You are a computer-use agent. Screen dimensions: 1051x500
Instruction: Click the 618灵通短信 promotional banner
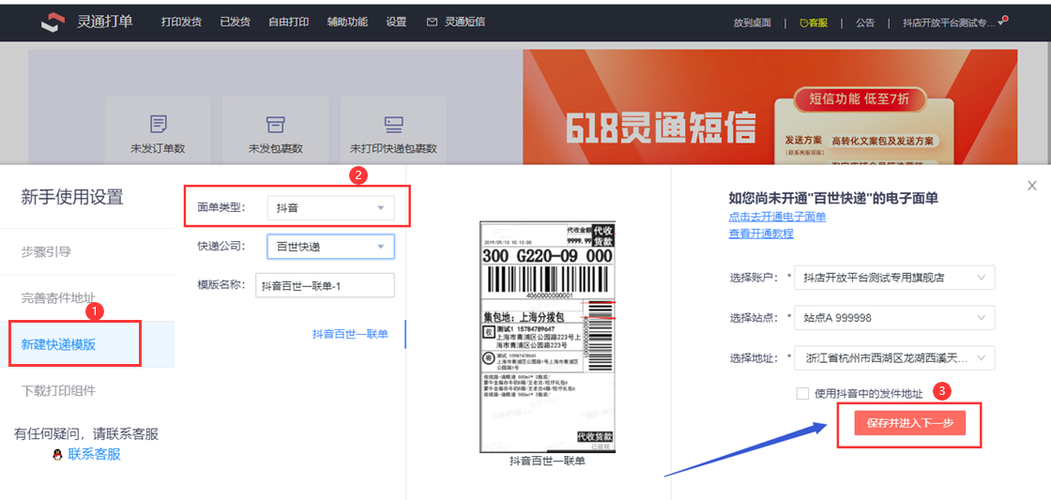tap(770, 107)
